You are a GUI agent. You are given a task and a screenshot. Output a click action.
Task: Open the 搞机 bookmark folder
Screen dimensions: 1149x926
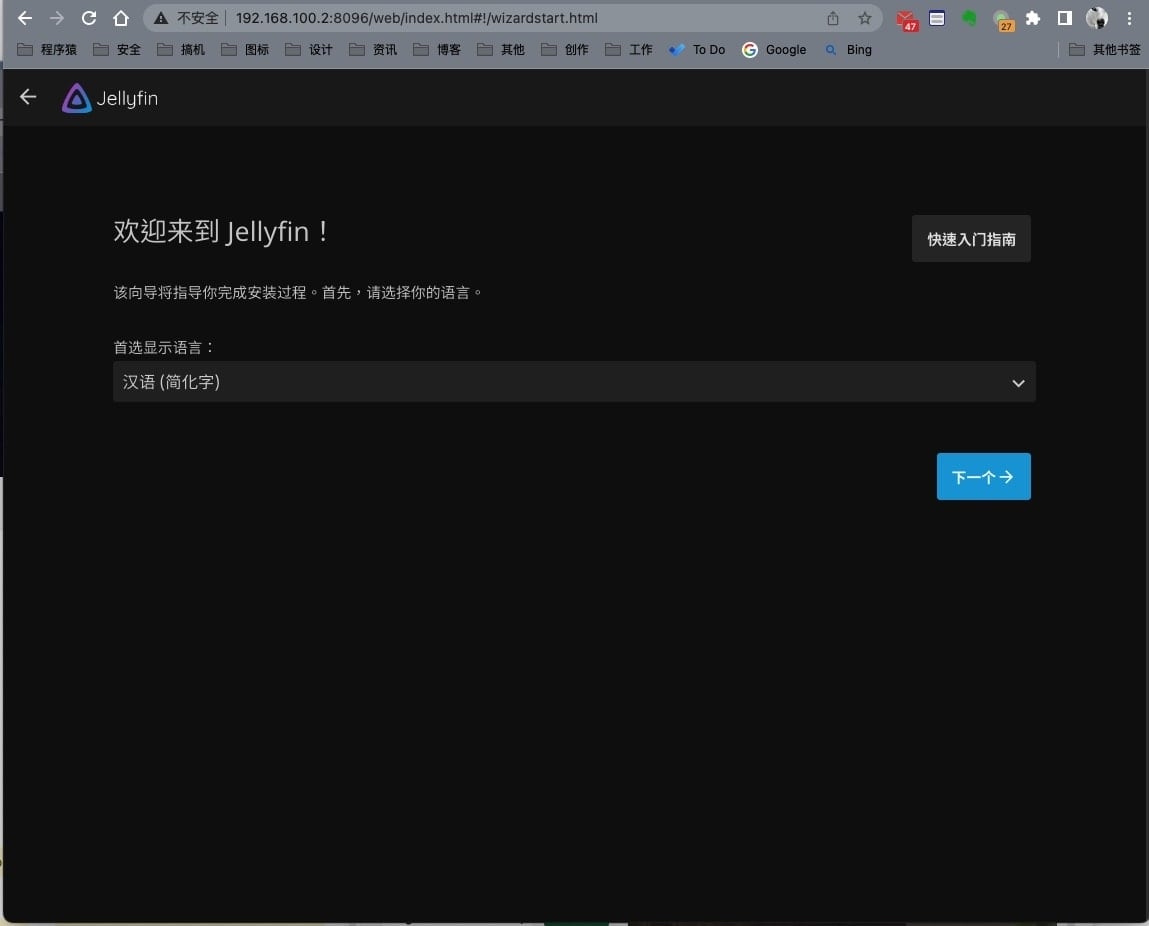(181, 50)
